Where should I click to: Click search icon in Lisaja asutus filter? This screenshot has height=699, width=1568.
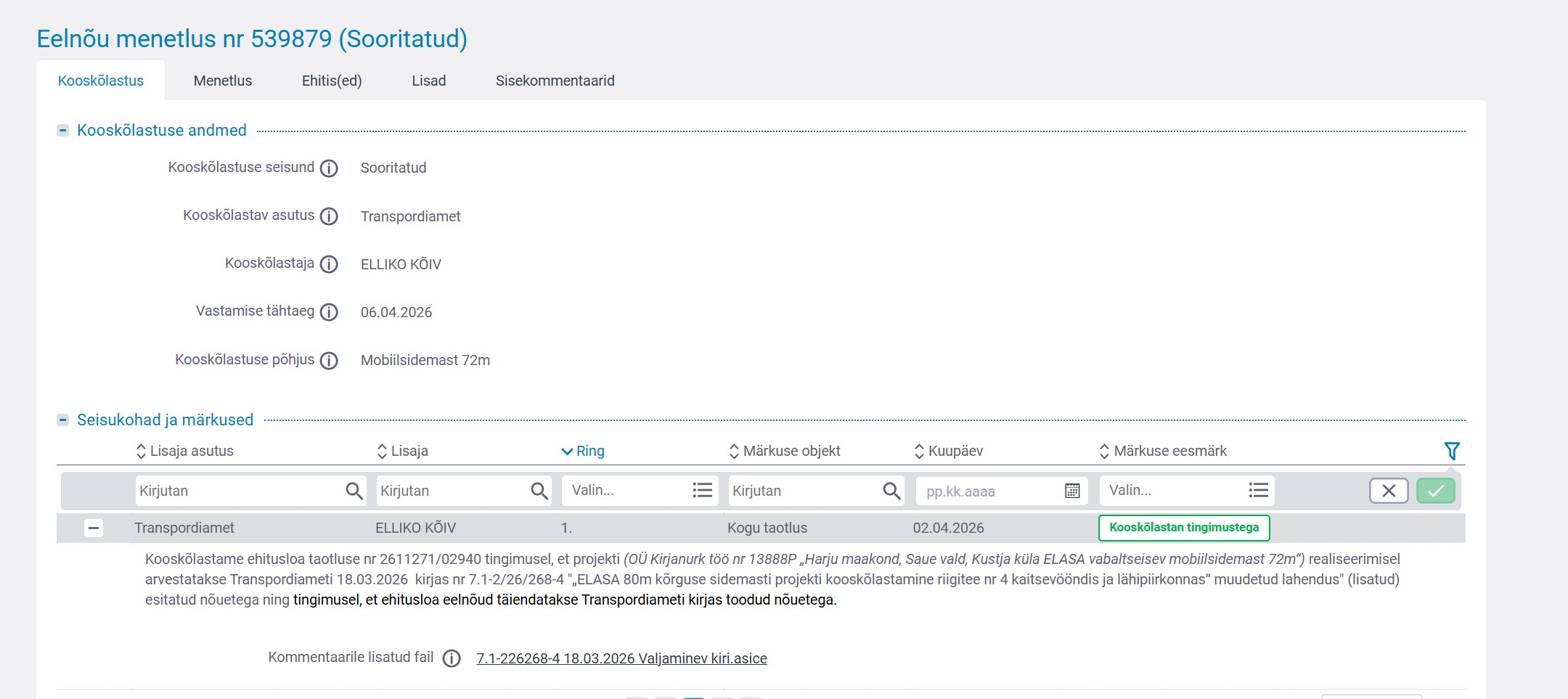tap(354, 491)
